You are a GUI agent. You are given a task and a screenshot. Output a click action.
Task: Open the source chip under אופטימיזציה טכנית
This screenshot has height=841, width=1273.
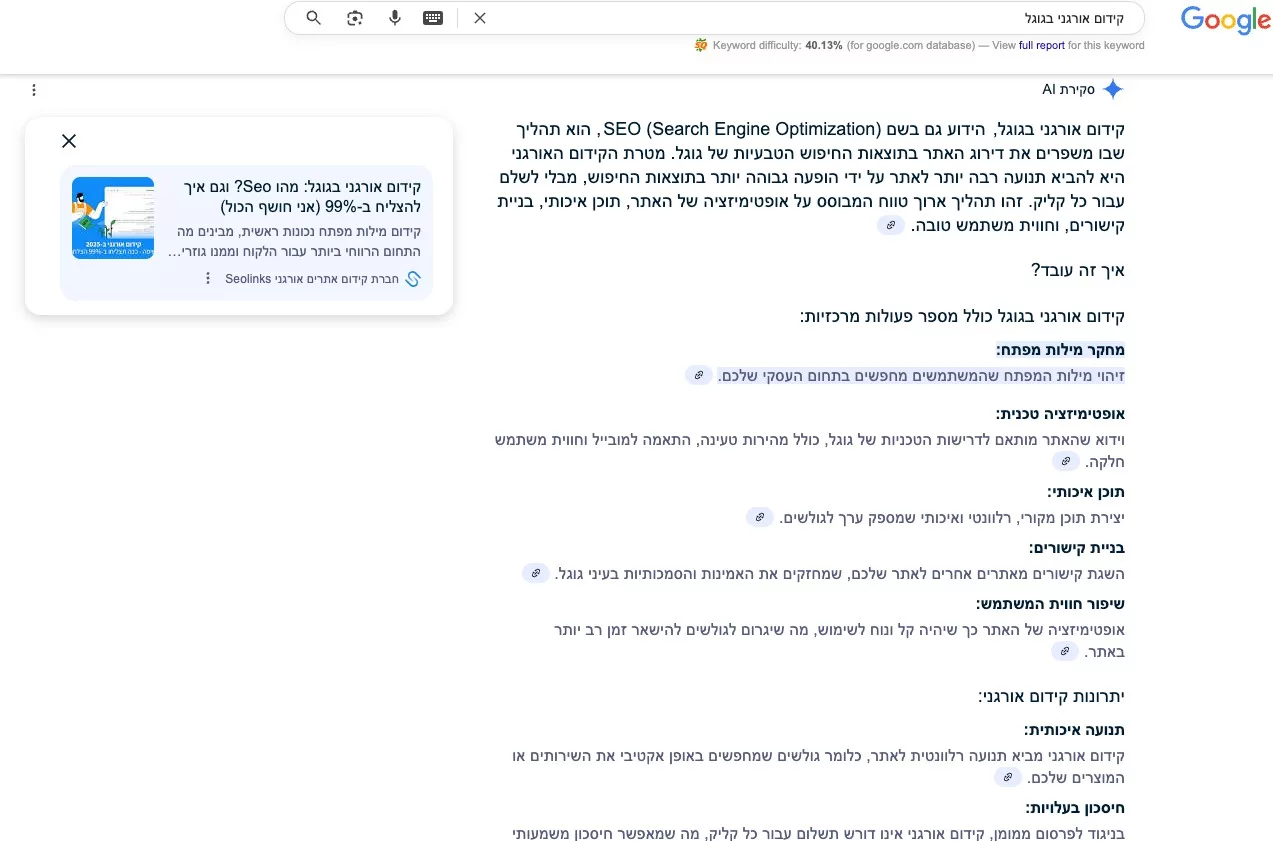pyautogui.click(x=1066, y=461)
